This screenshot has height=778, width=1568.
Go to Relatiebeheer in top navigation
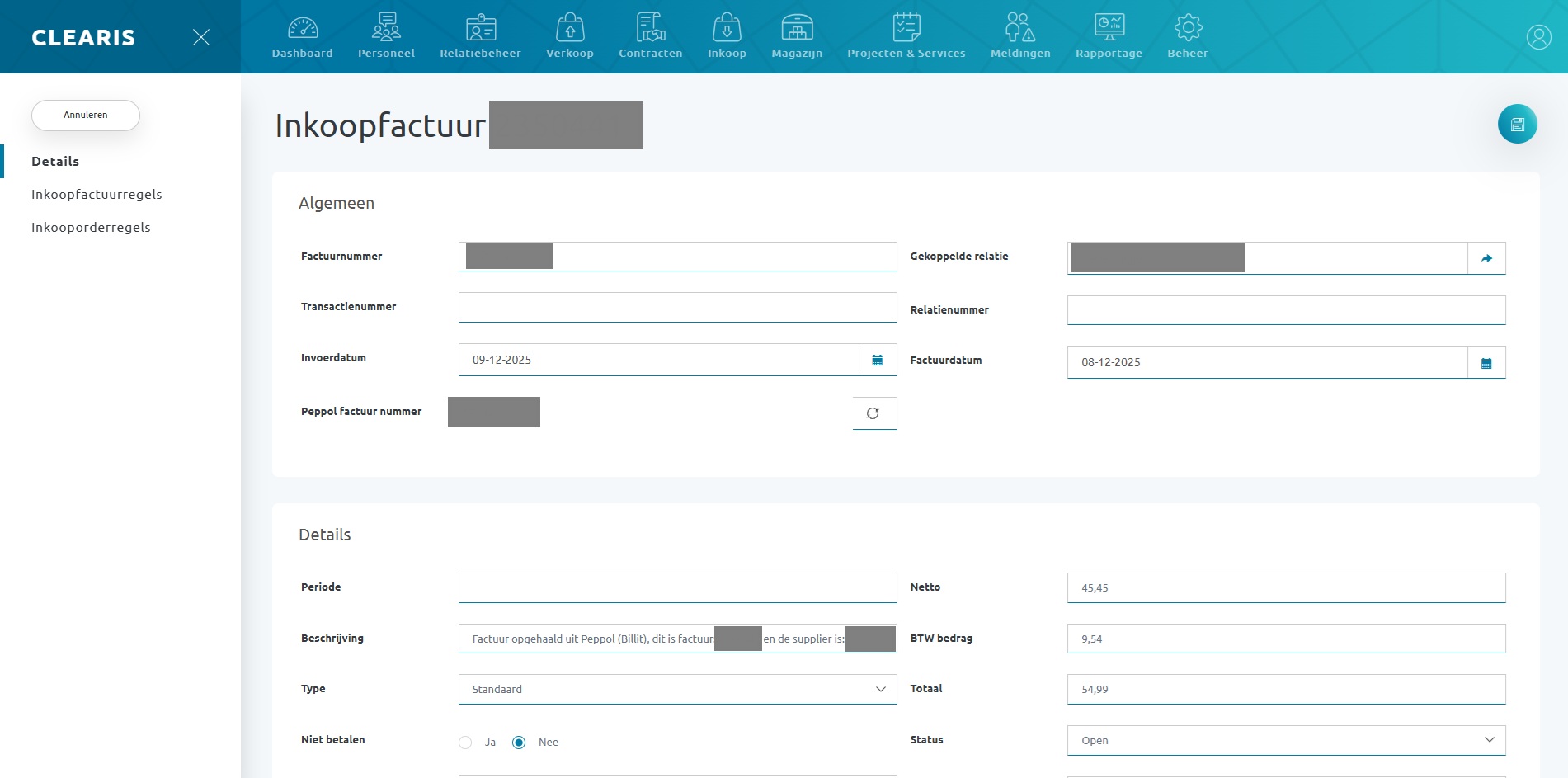point(480,36)
